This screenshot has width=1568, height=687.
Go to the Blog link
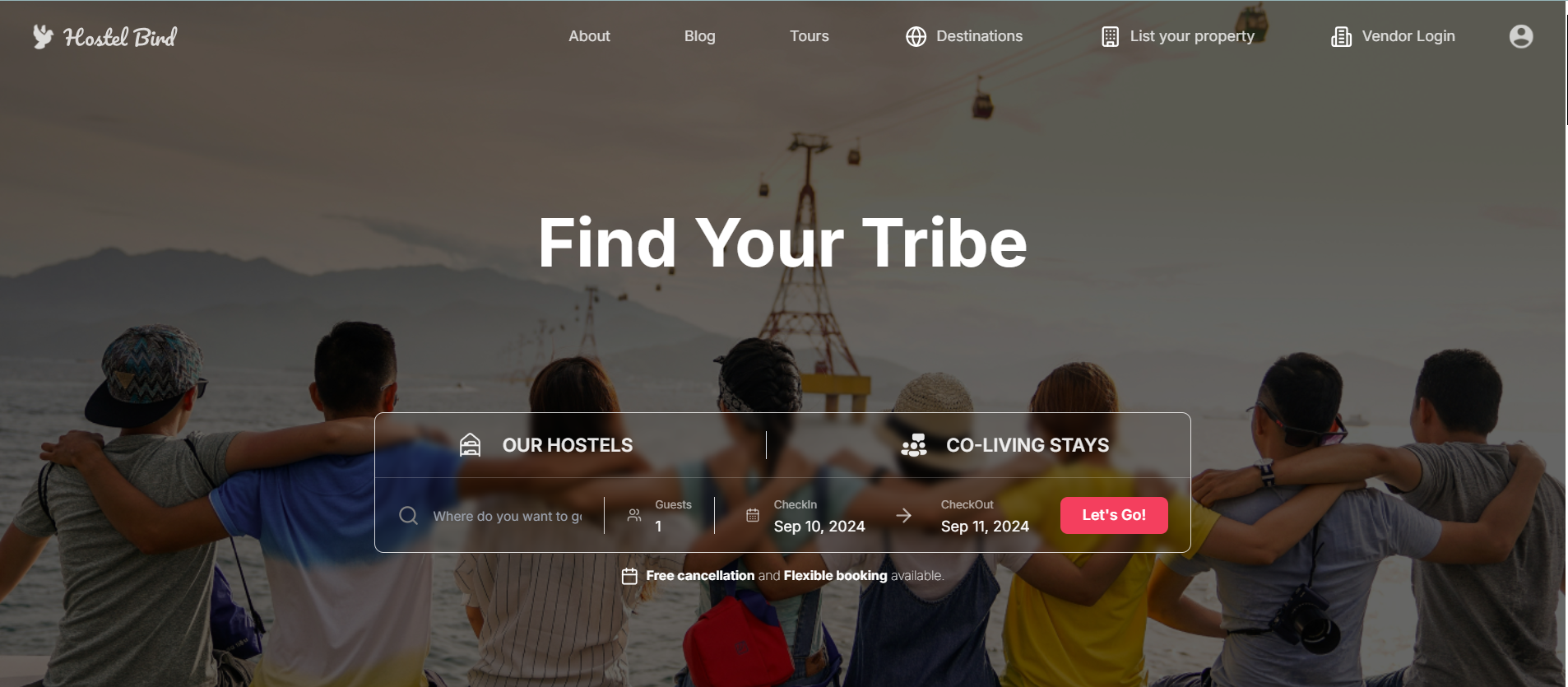(x=700, y=36)
